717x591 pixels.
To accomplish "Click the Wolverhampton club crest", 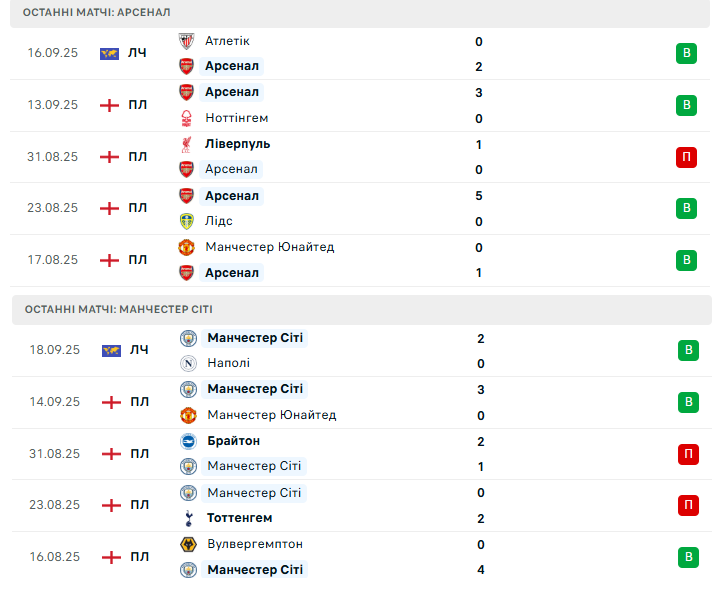I will point(188,544).
